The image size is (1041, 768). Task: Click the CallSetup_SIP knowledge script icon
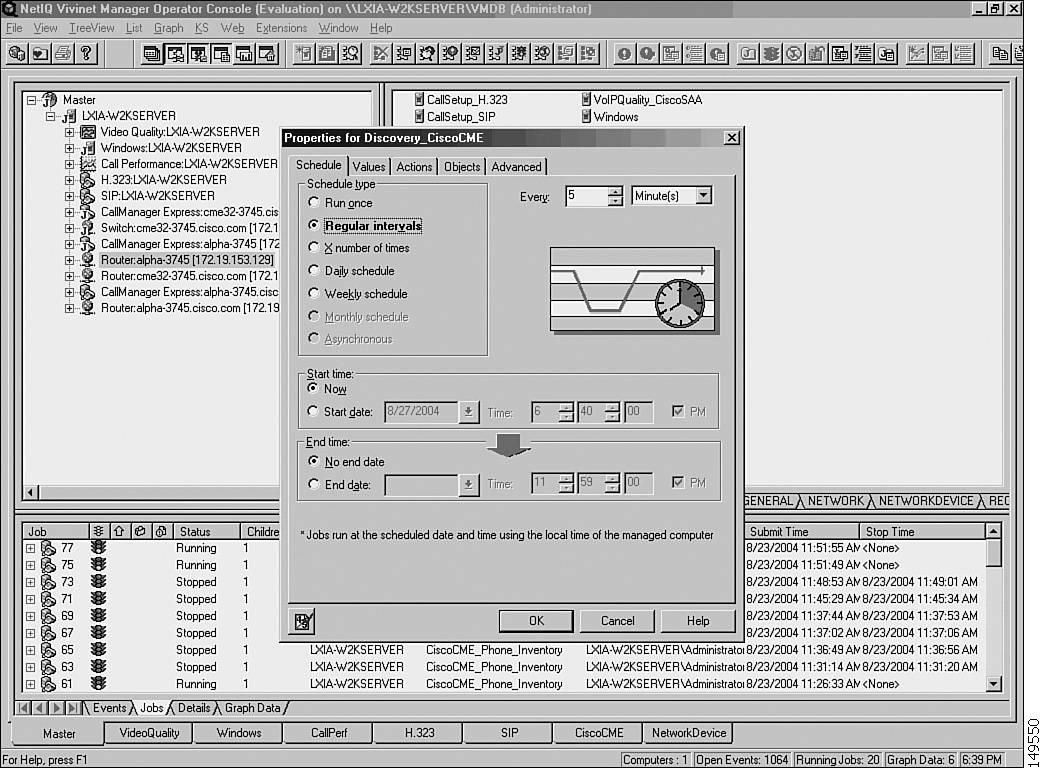point(419,117)
